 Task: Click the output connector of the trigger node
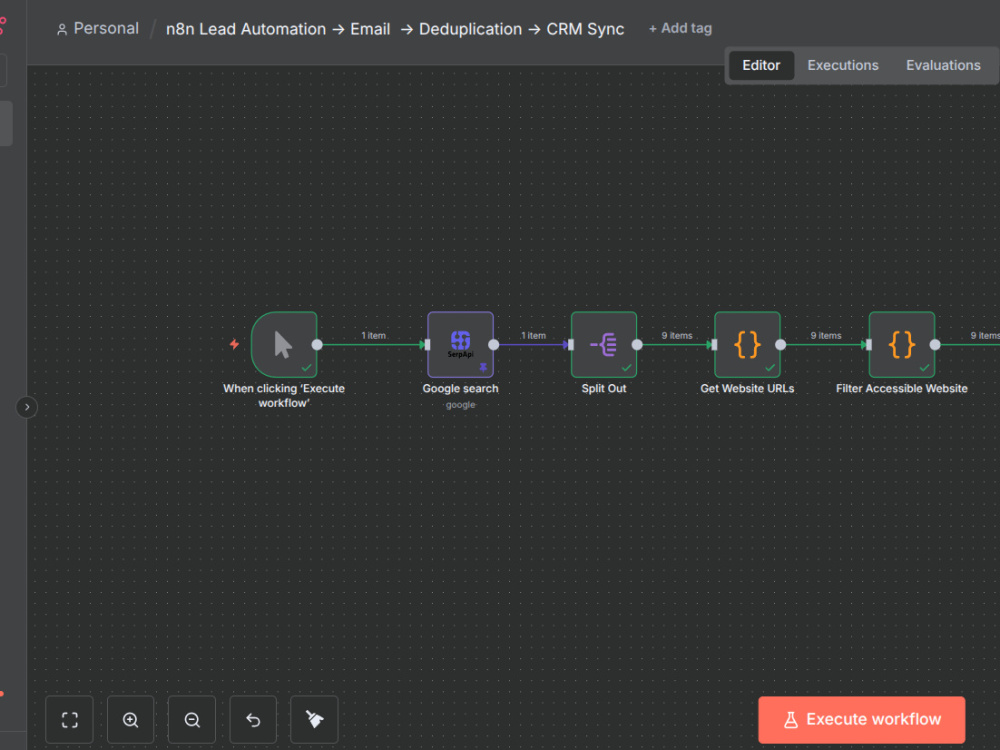point(317,344)
